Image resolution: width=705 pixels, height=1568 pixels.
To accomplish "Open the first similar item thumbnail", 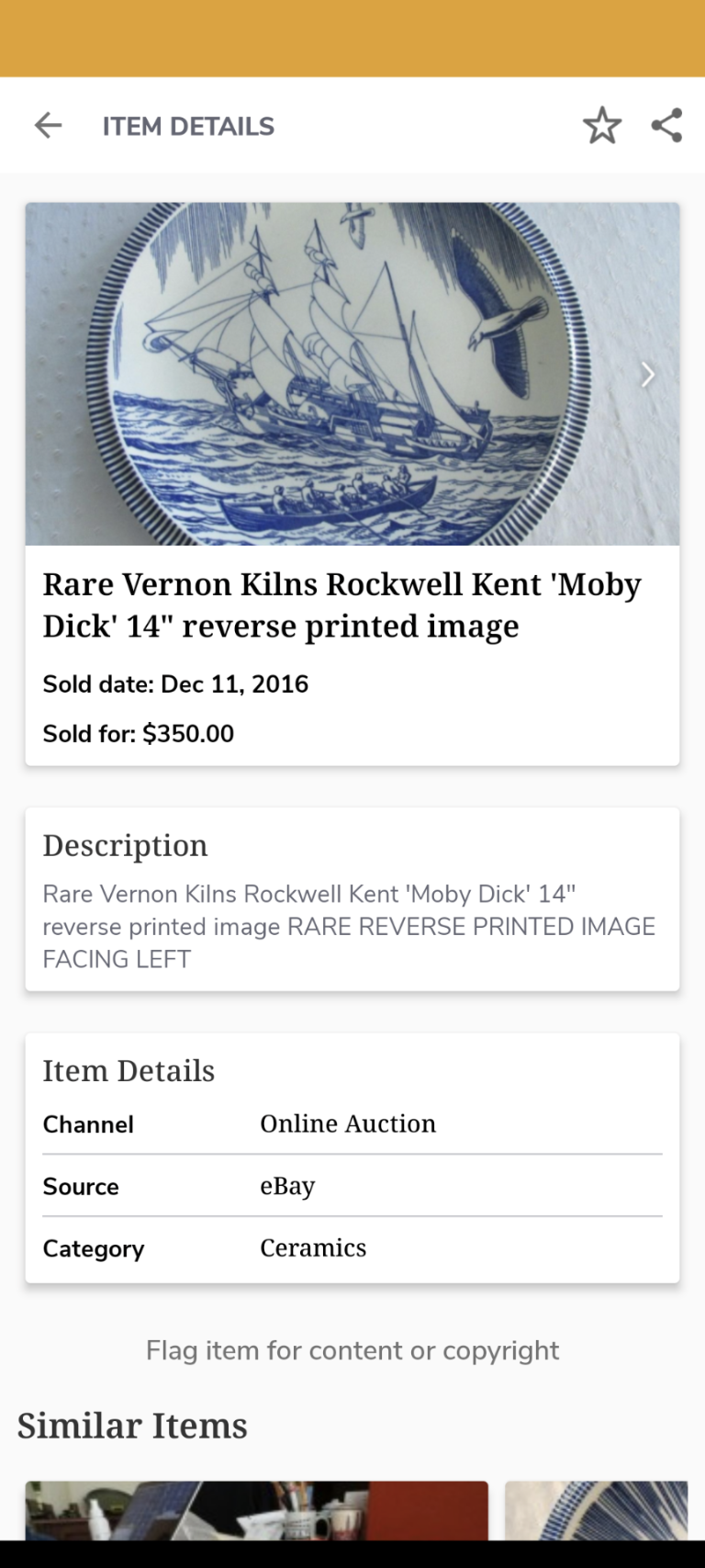I will (256, 1510).
